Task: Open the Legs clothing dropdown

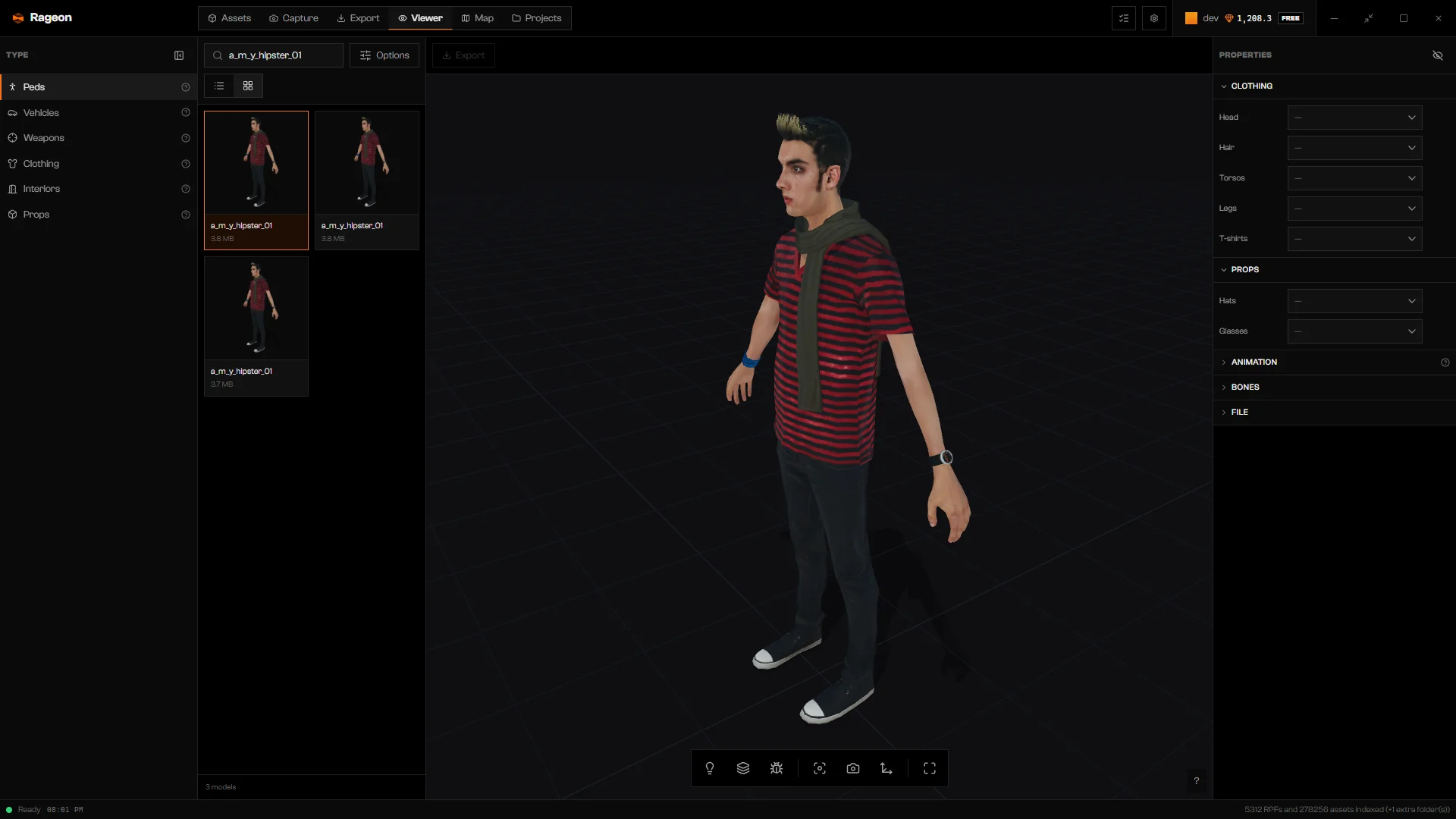Action: (1354, 209)
